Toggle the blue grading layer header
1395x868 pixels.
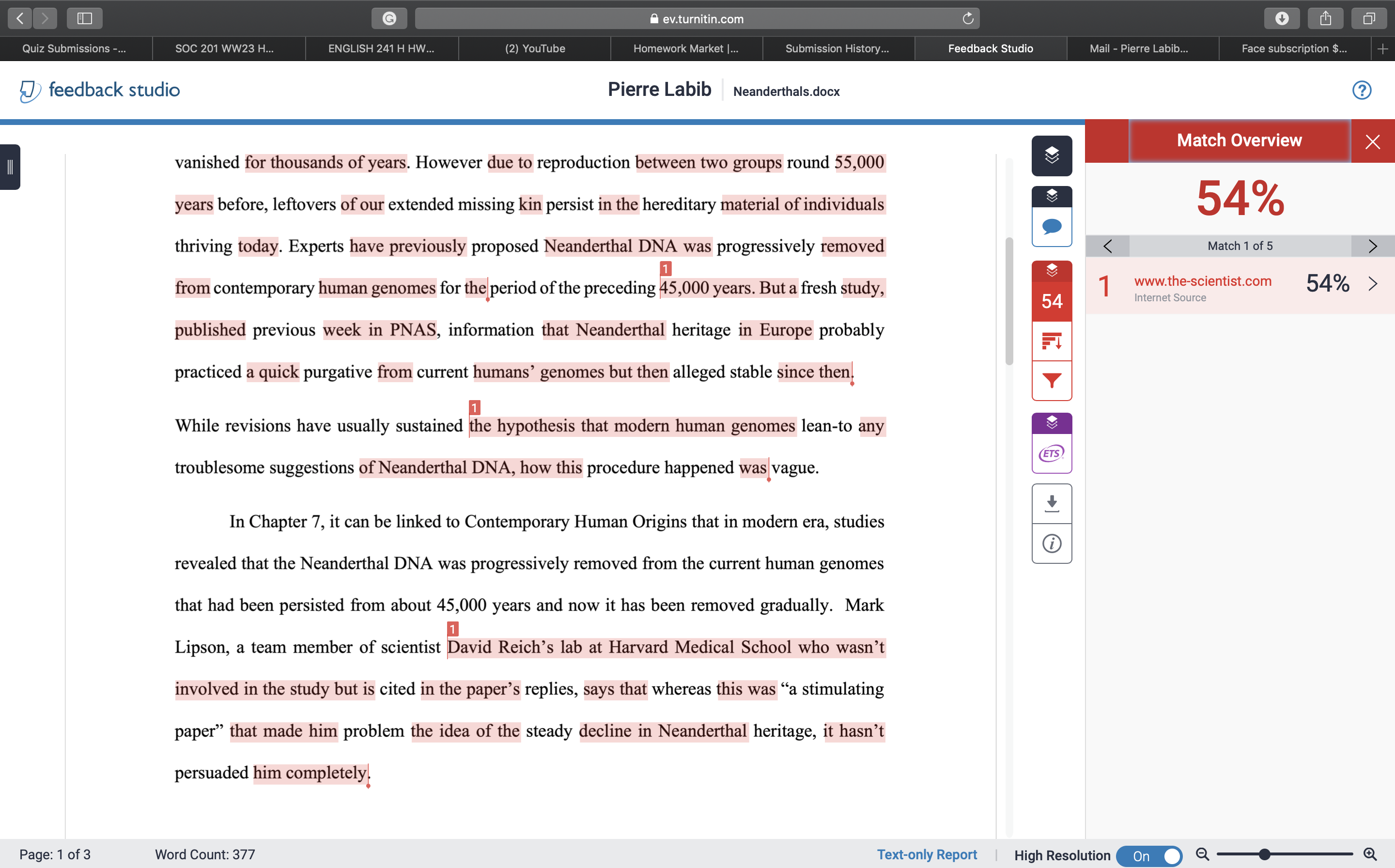(x=1052, y=196)
